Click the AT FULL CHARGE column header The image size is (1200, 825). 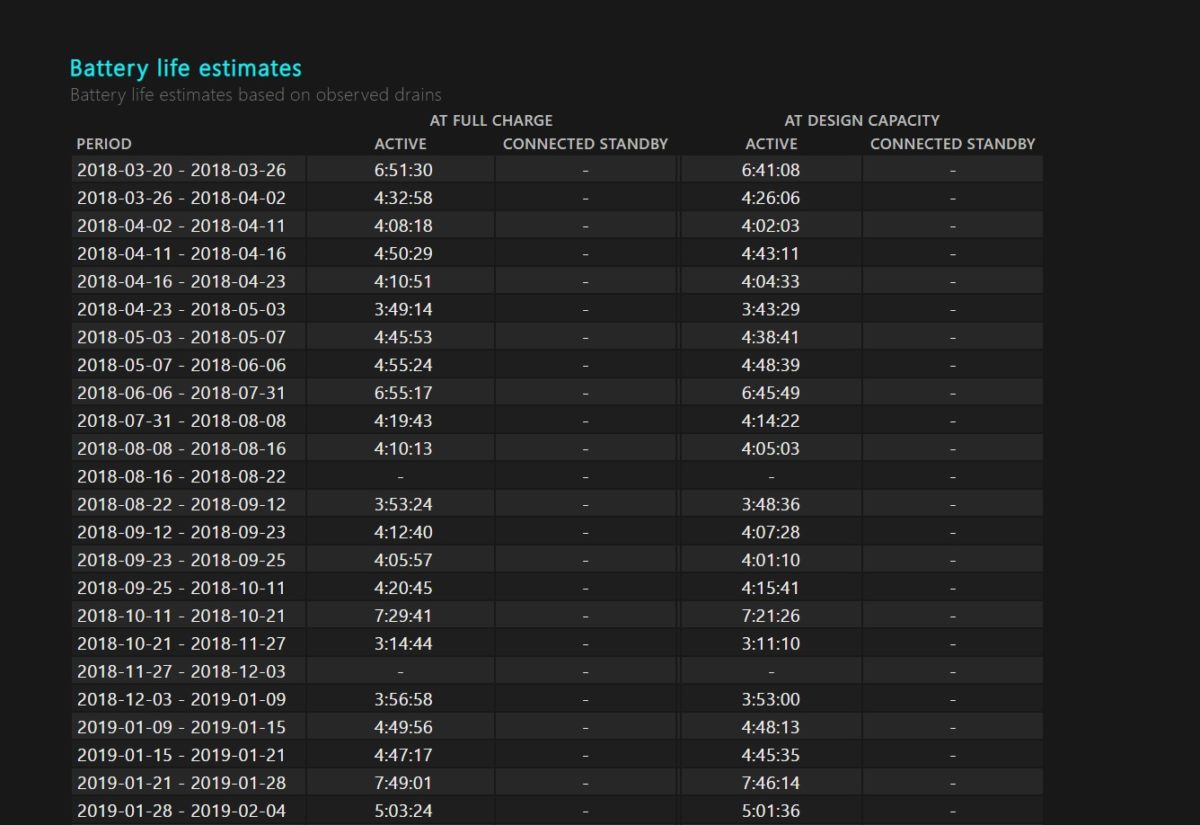(491, 120)
